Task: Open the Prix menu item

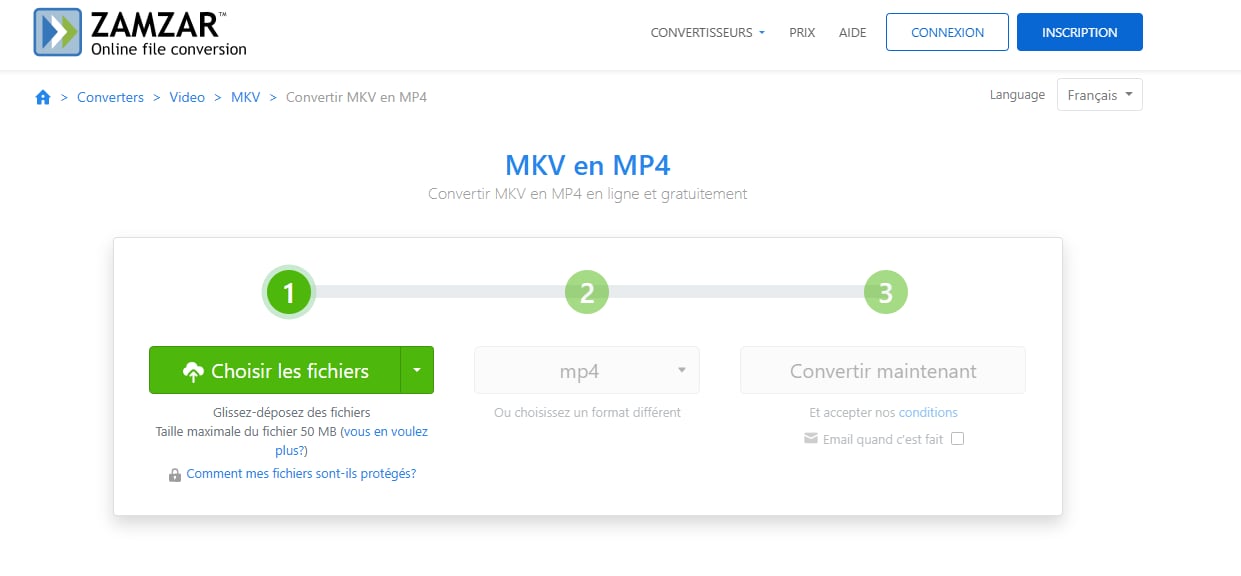Action: (802, 32)
